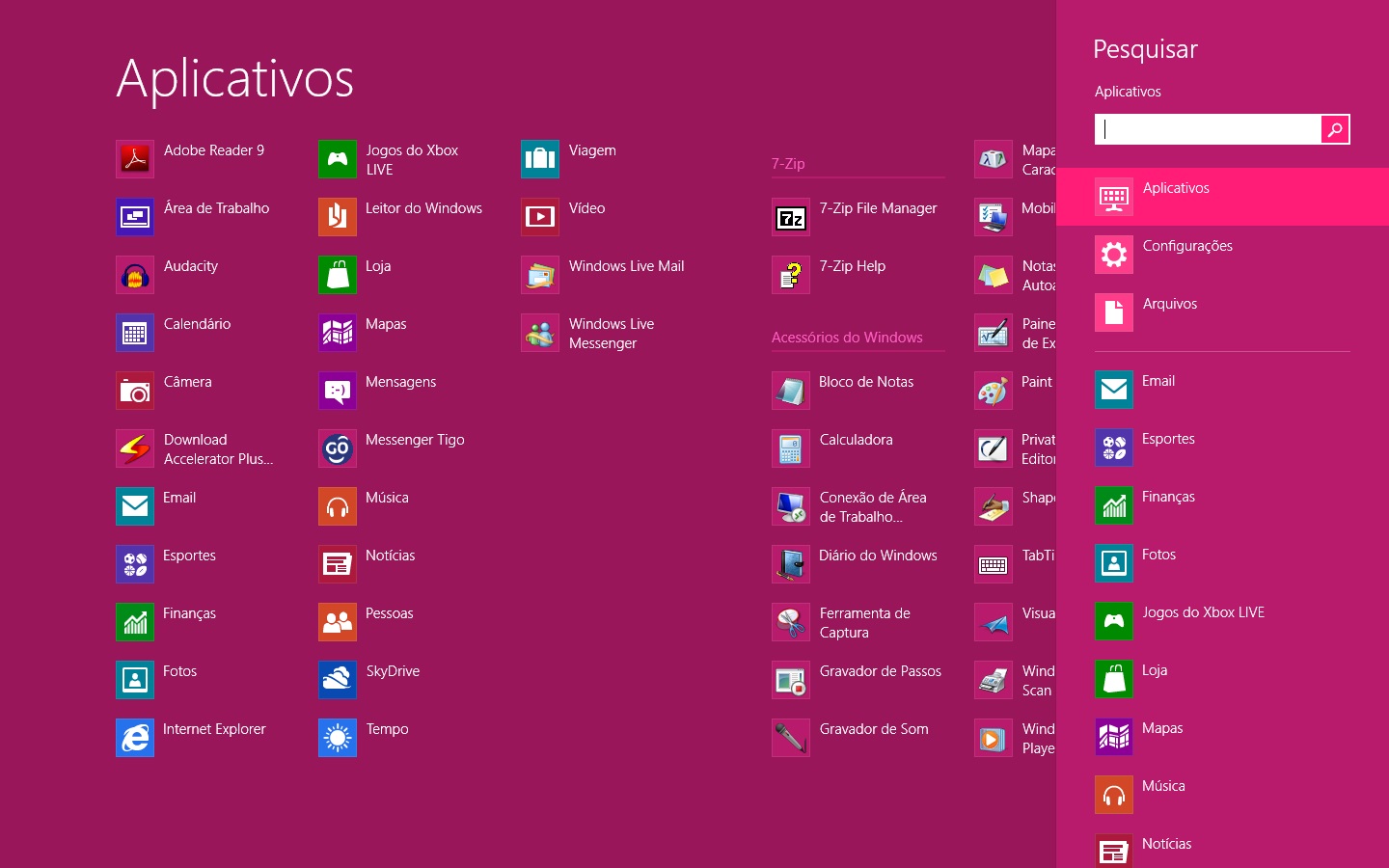Viewport: 1389px width, 868px height.
Task: Click the search magnifier button
Action: (x=1335, y=129)
